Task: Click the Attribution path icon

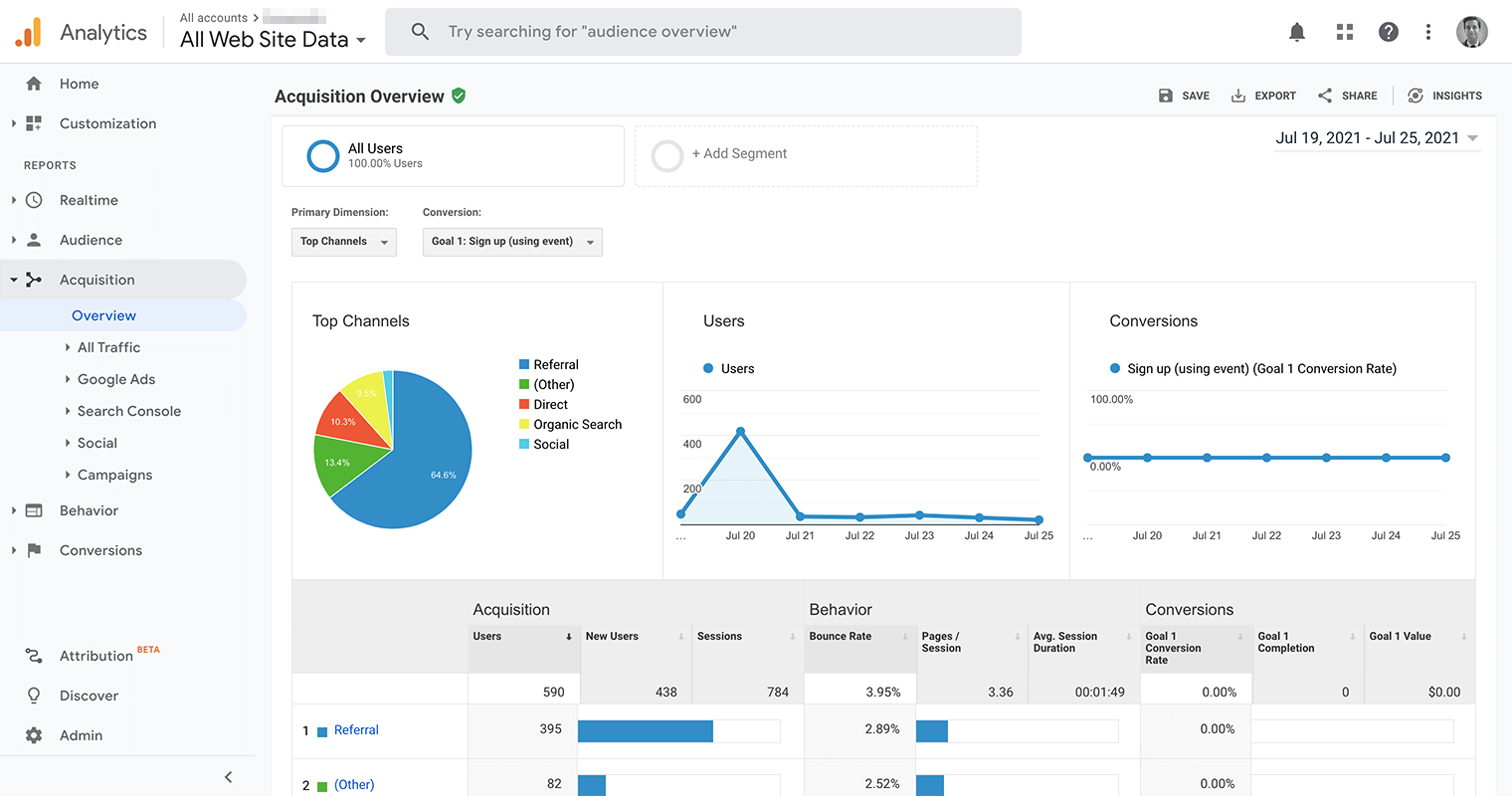Action: (x=34, y=656)
